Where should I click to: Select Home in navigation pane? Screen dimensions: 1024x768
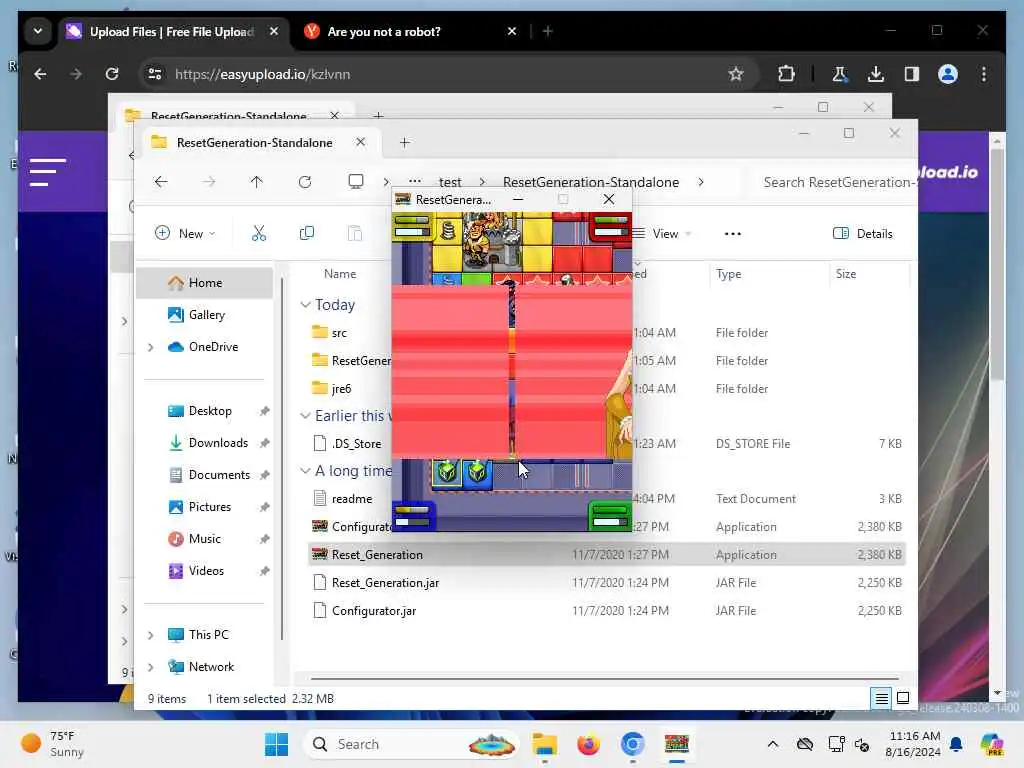tap(204, 283)
